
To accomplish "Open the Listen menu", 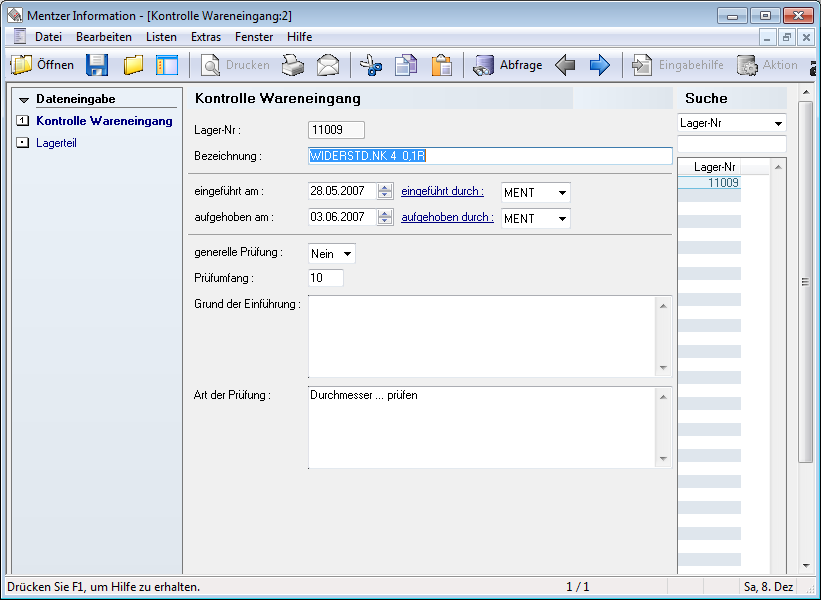I will (161, 37).
